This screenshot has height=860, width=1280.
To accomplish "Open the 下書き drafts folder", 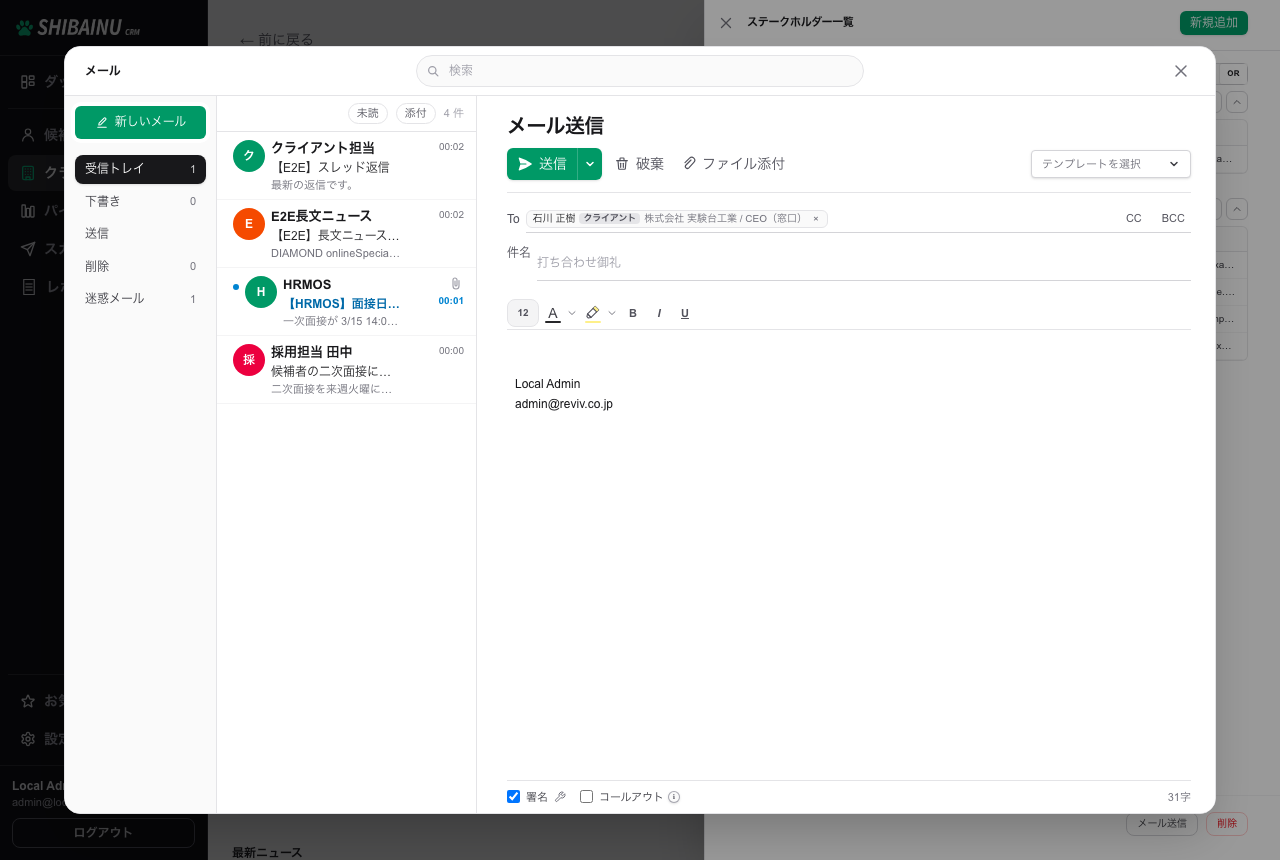I will (140, 201).
